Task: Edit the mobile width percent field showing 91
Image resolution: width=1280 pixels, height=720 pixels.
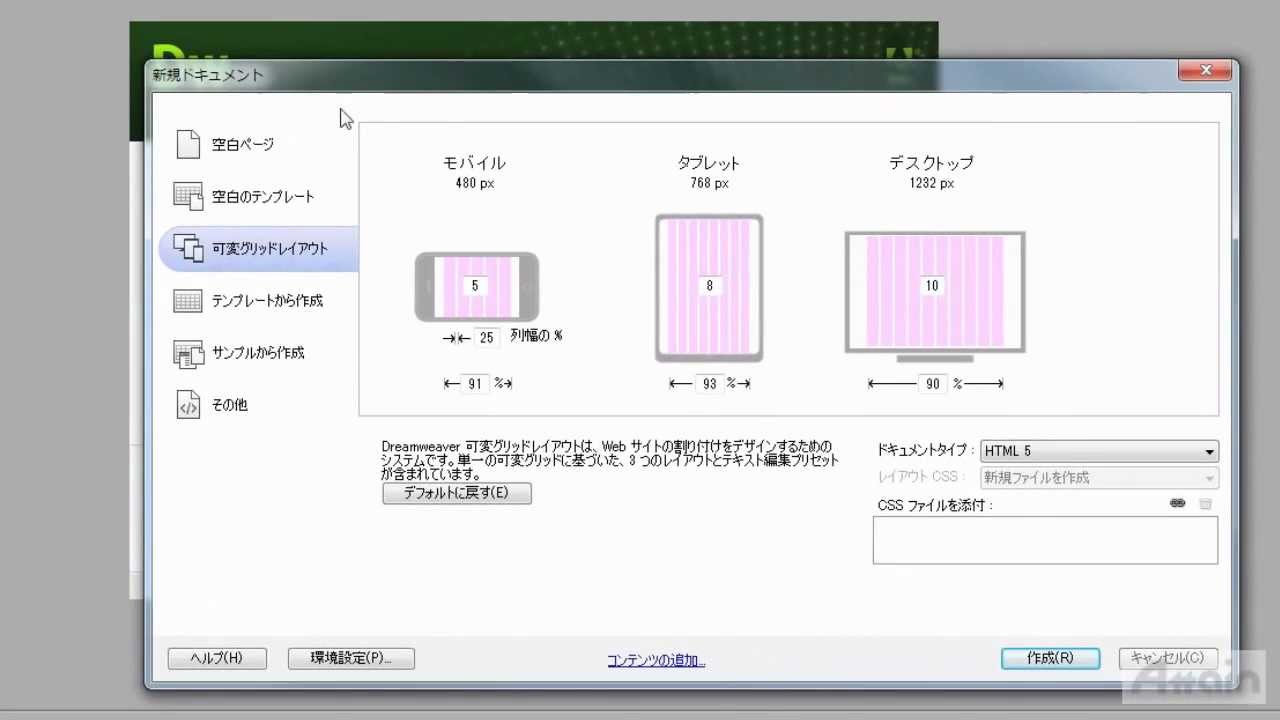Action: 475,384
